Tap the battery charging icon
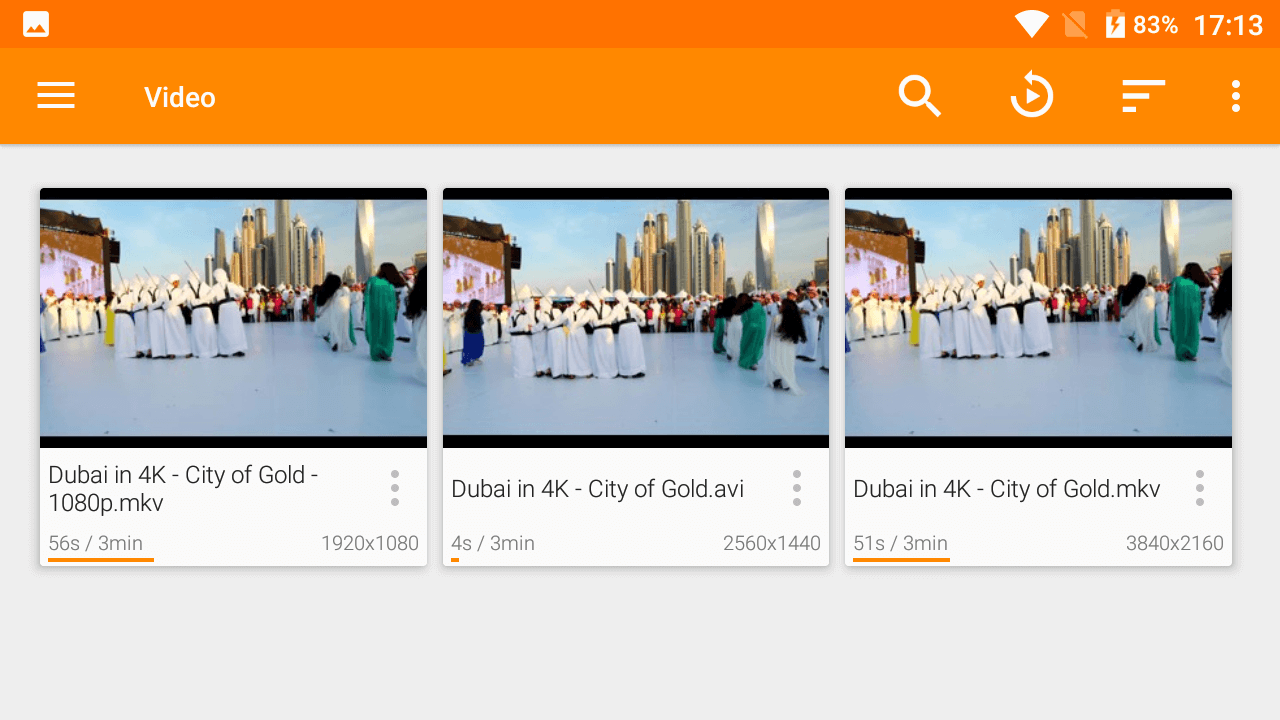1280x720 pixels. [1115, 24]
